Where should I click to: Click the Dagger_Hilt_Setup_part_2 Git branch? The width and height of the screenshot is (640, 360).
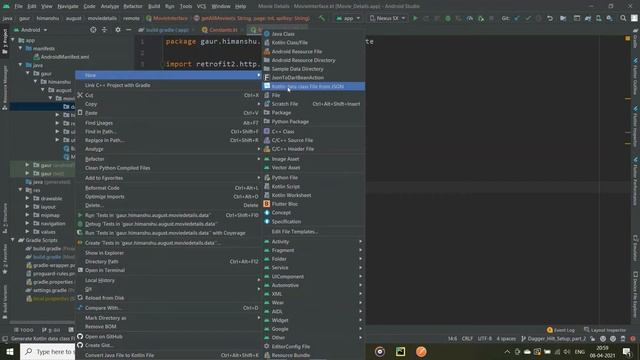click(553, 339)
